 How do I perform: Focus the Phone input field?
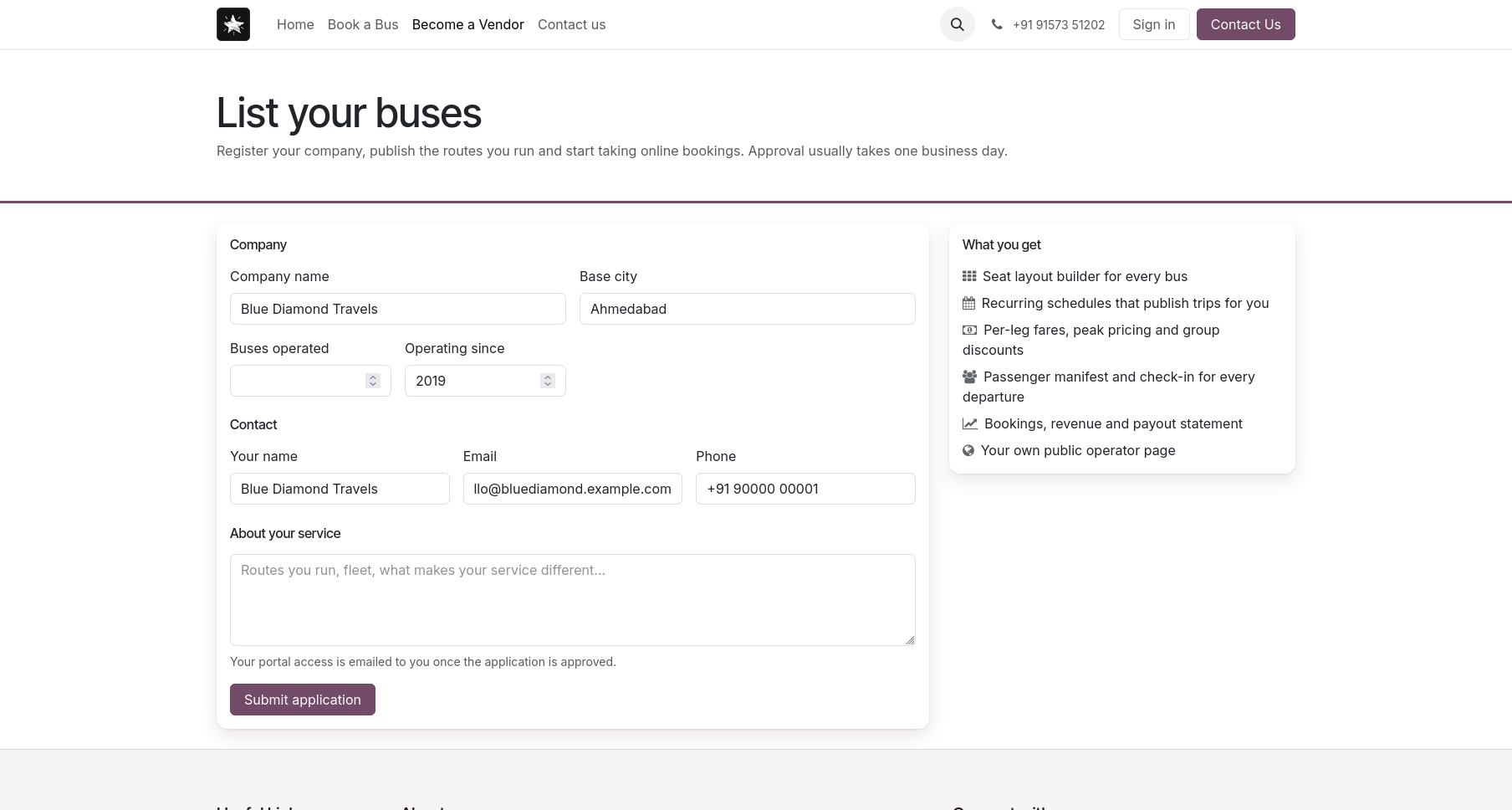[x=805, y=489]
